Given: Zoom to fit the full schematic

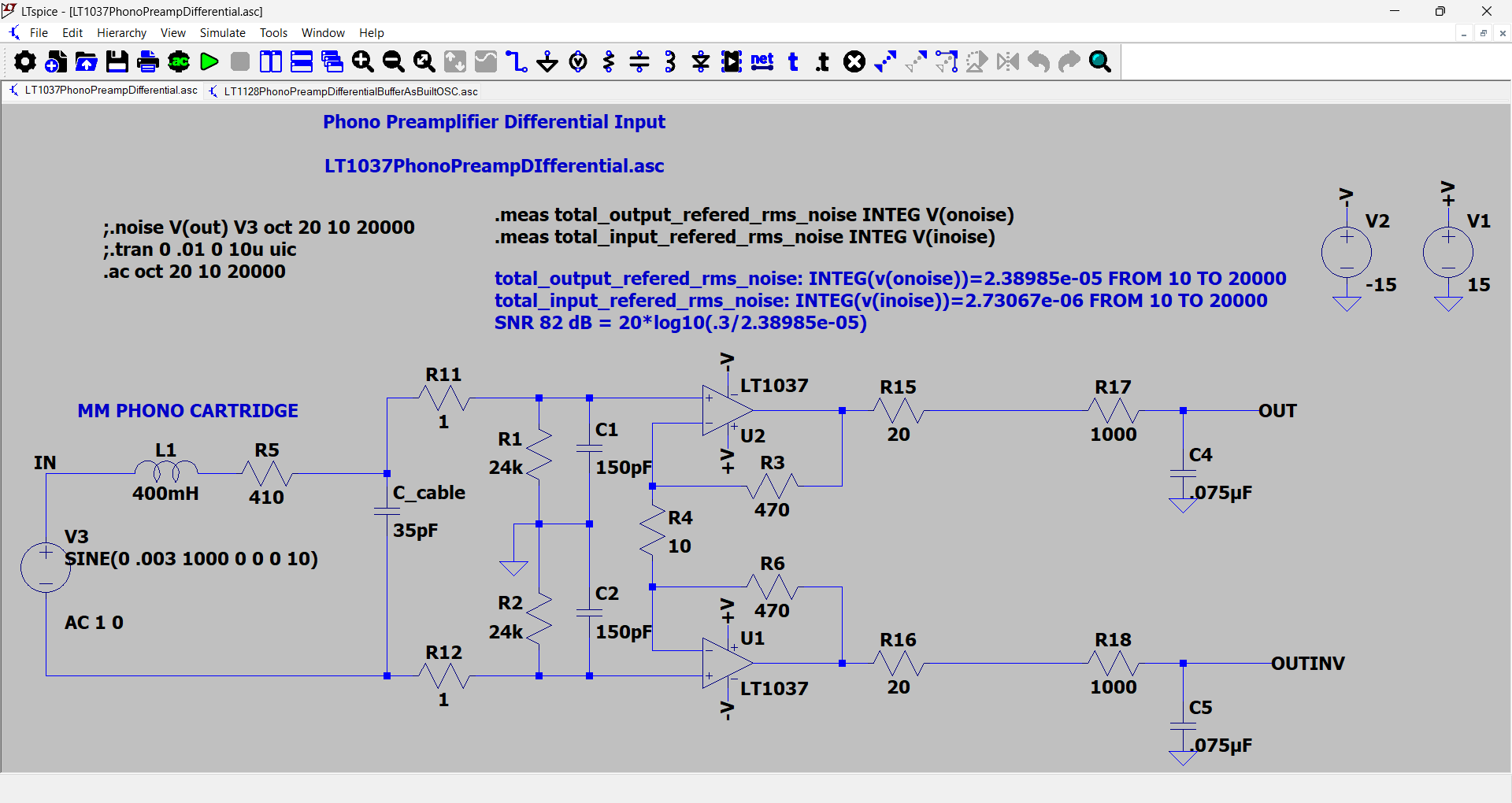Looking at the screenshot, I should point(424,61).
